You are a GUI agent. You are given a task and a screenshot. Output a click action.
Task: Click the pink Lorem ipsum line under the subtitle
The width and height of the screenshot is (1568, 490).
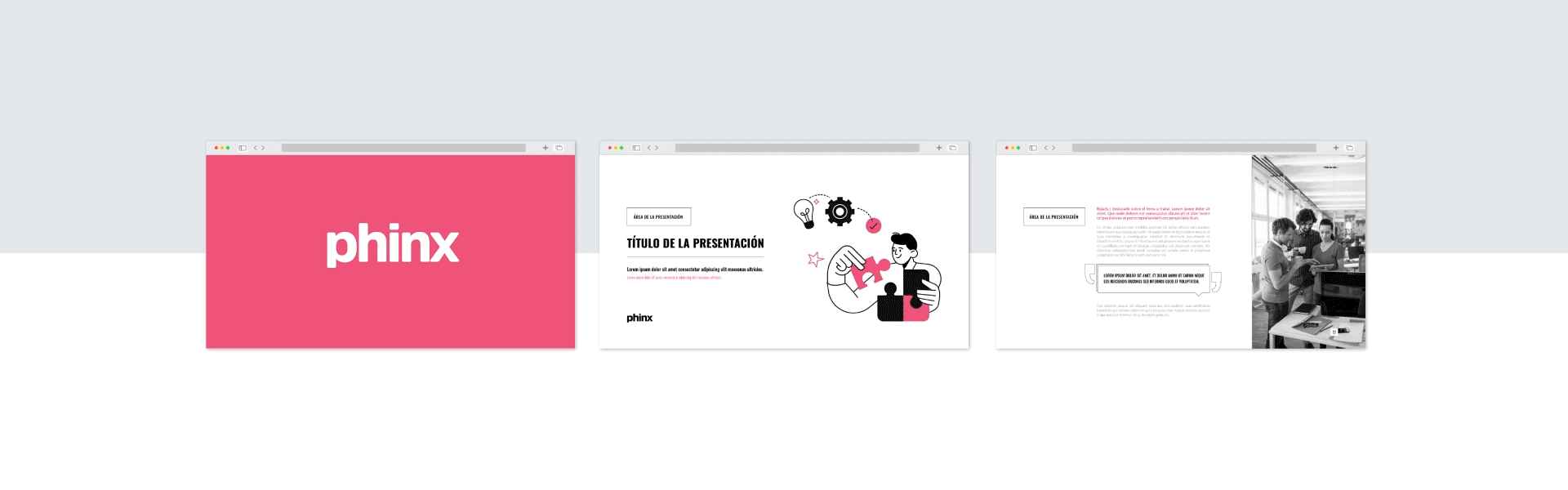point(675,278)
